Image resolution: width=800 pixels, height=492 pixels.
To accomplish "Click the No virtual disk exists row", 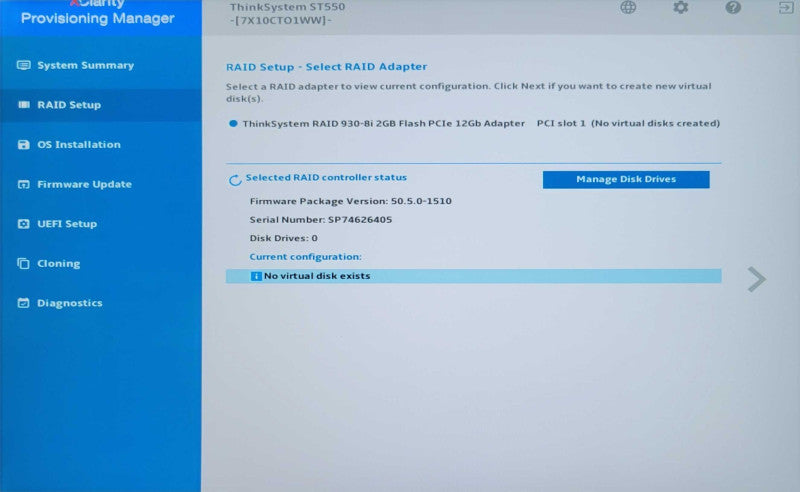I will 473,276.
